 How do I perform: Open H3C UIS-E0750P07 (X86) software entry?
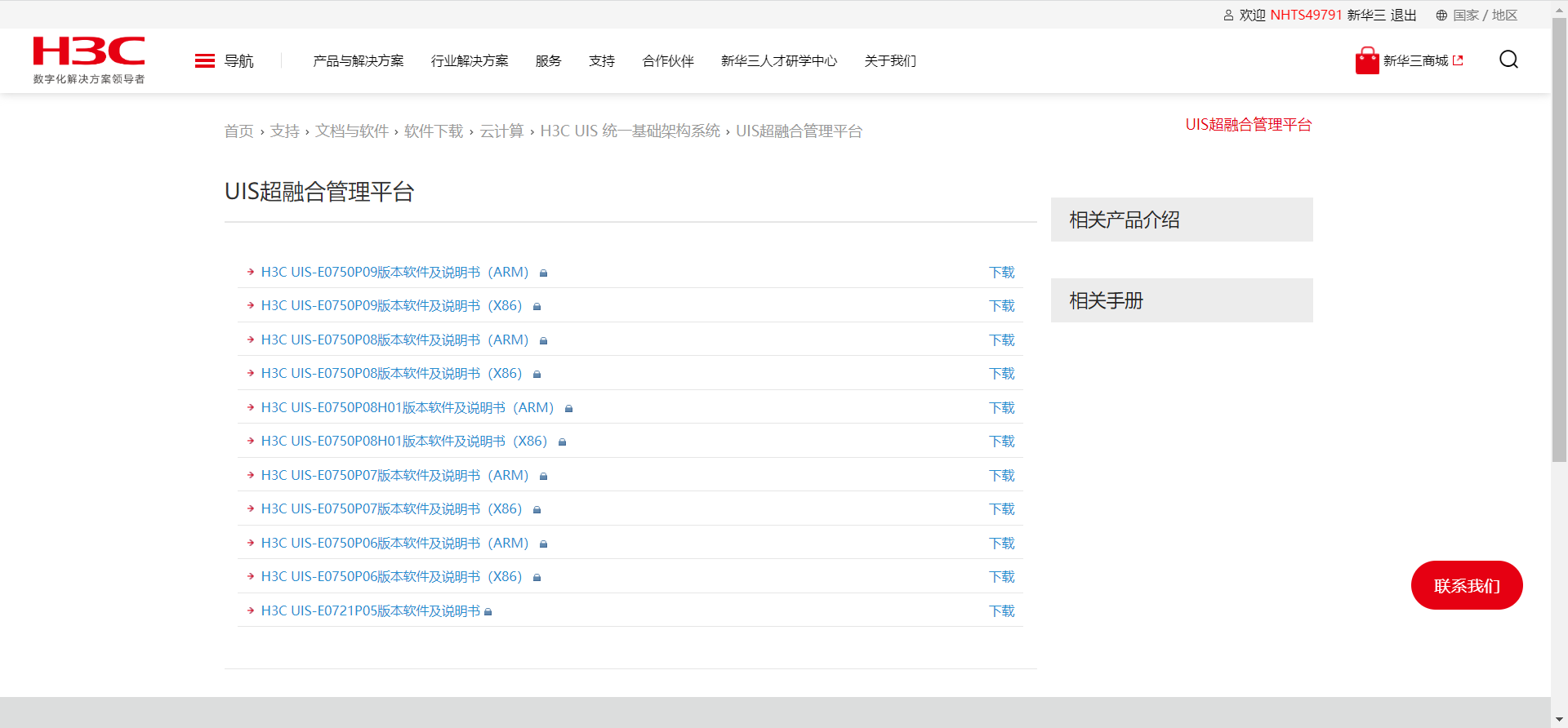tap(391, 509)
